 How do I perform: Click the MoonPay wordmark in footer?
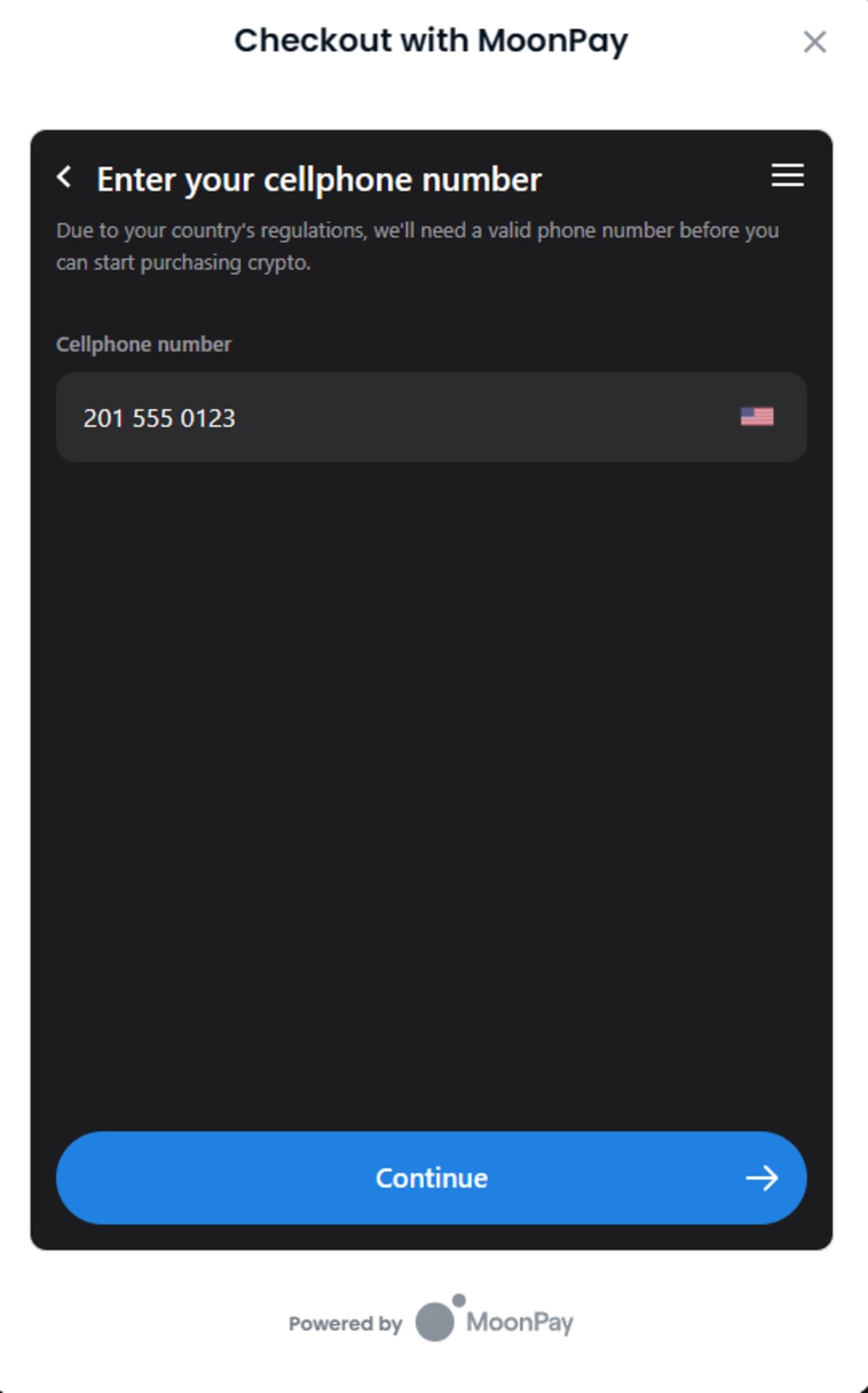pos(520,1322)
